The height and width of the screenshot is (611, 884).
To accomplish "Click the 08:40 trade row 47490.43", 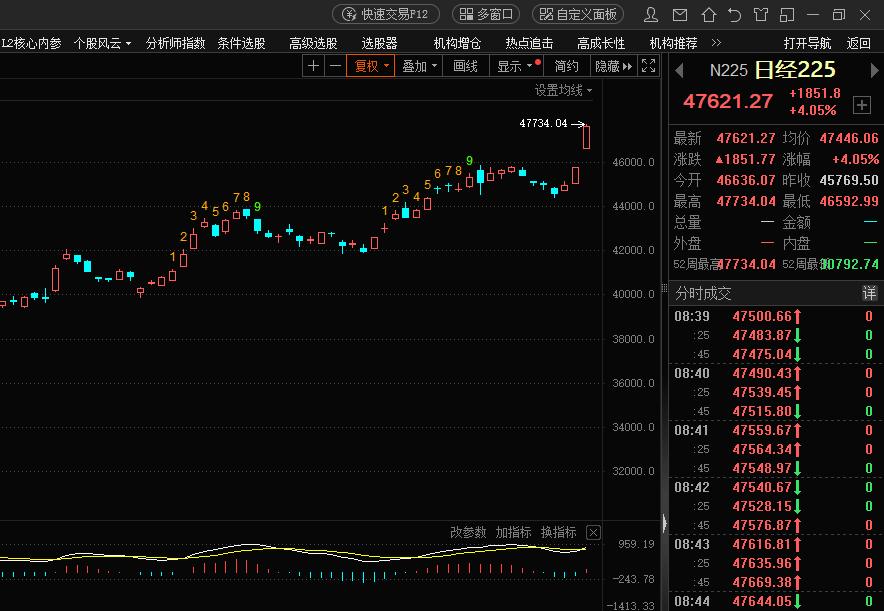I will (774, 373).
